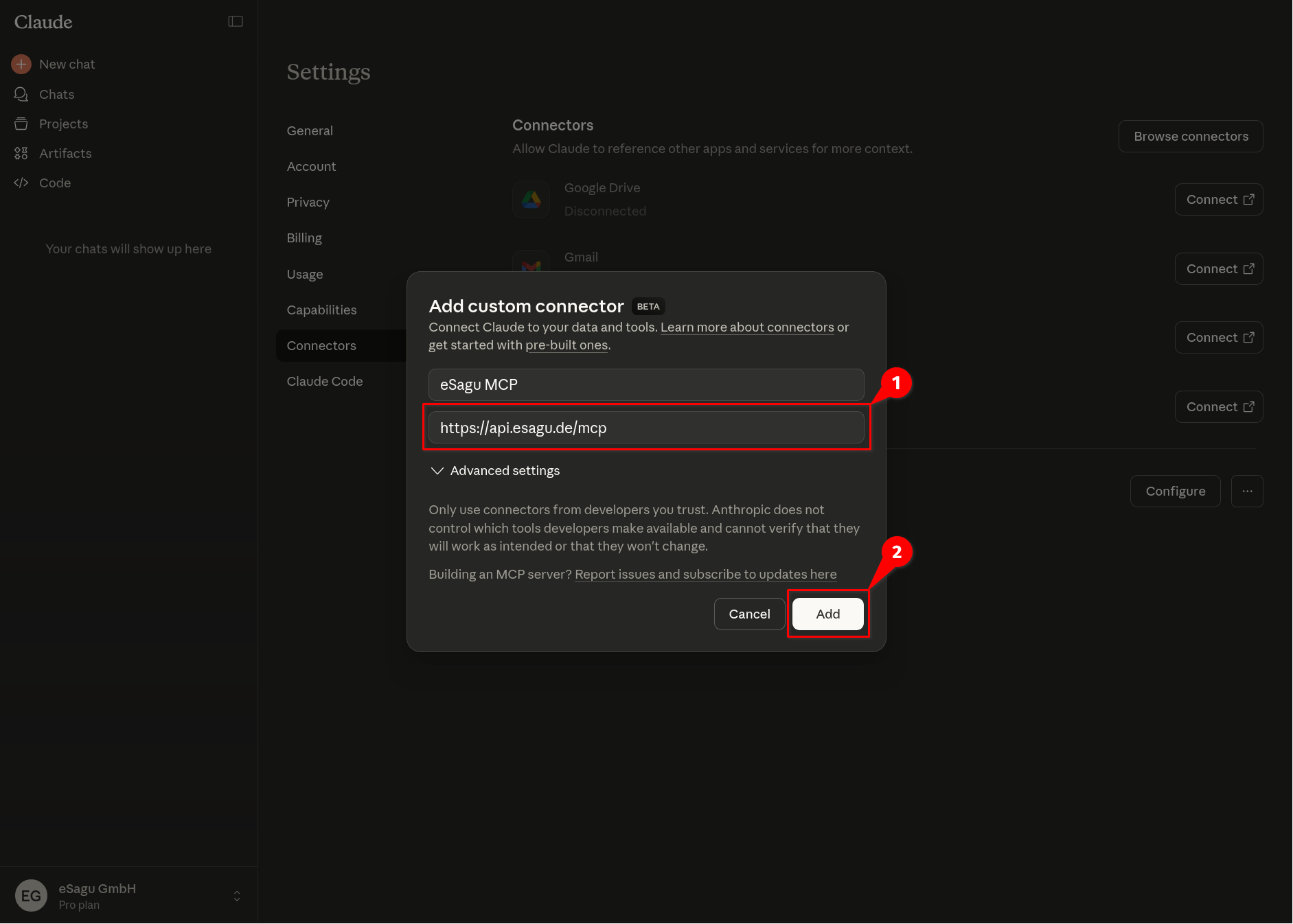Viewport: 1293px width, 924px height.
Task: Open the Projects sidebar icon
Action: pos(21,124)
